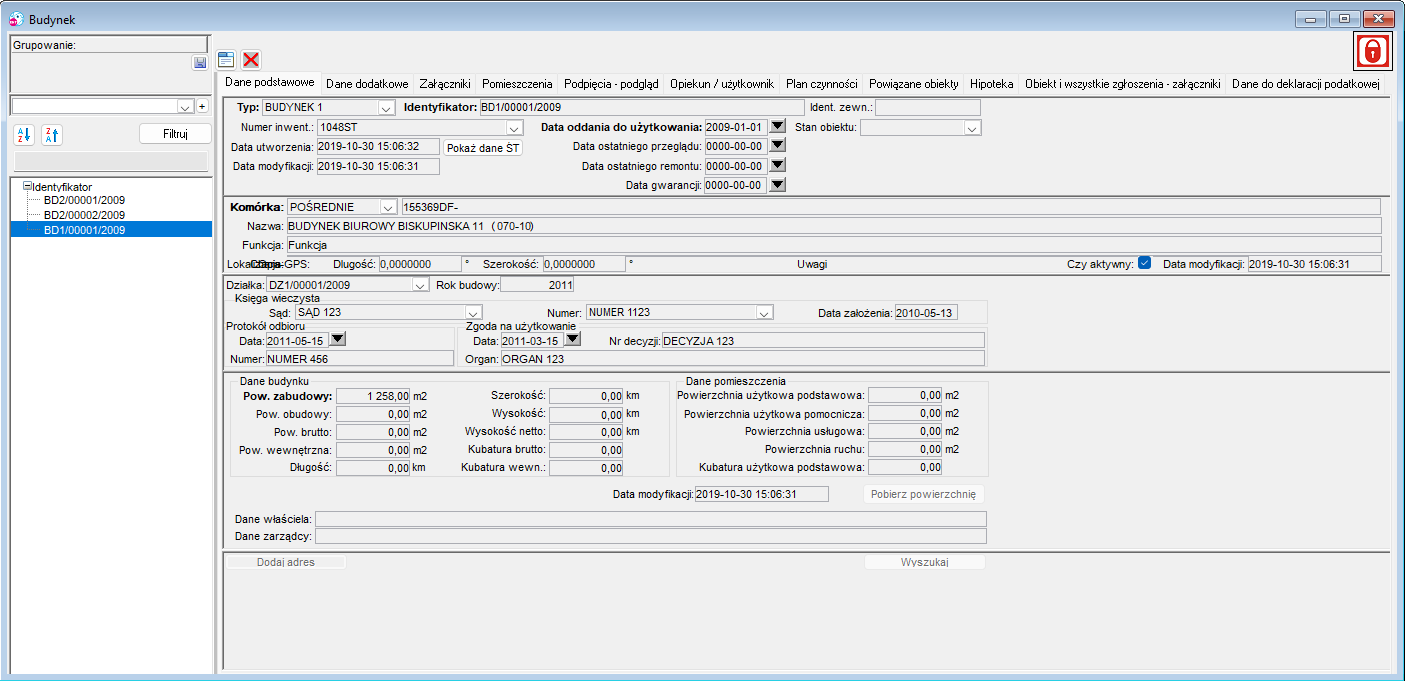Toggle the Czy aktywny checkbox
This screenshot has height=681, width=1406.
click(1145, 263)
